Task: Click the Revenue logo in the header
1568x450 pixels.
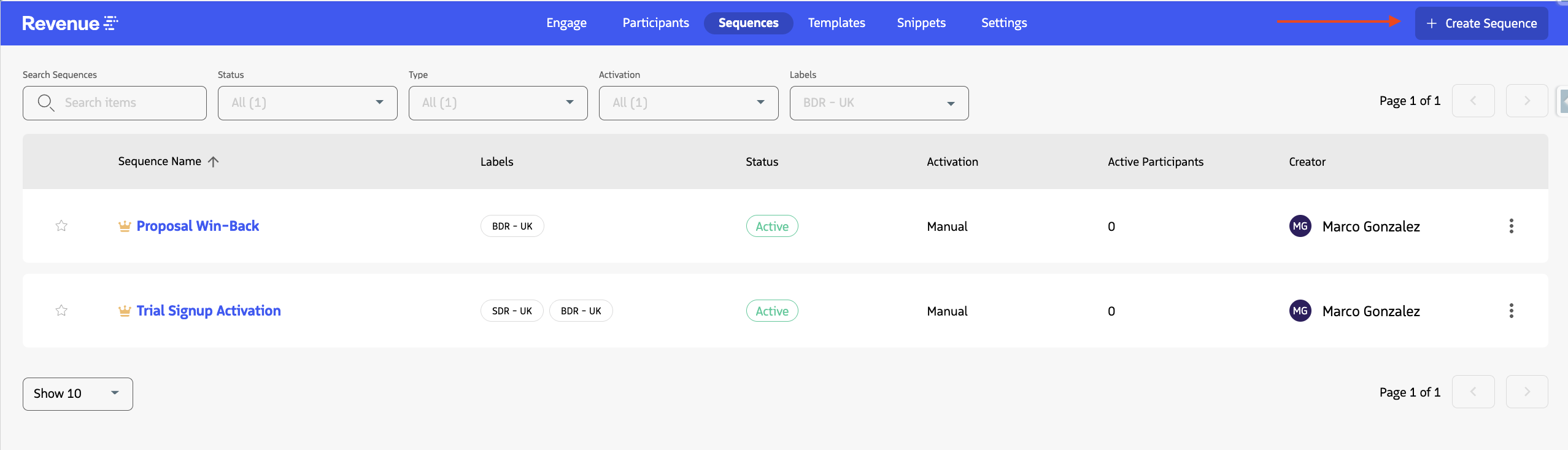Action: (70, 23)
